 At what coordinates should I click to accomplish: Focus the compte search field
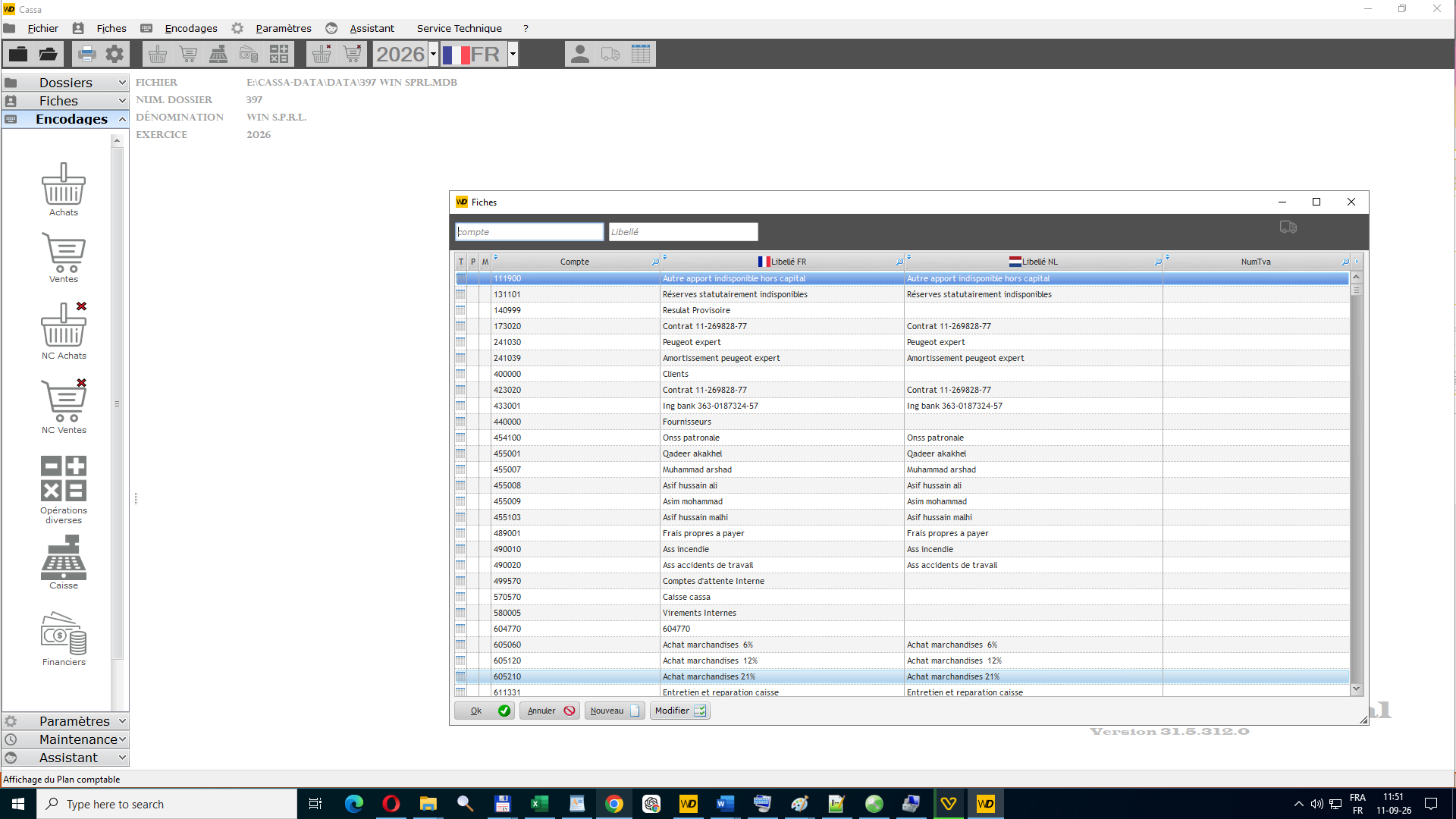[529, 231]
